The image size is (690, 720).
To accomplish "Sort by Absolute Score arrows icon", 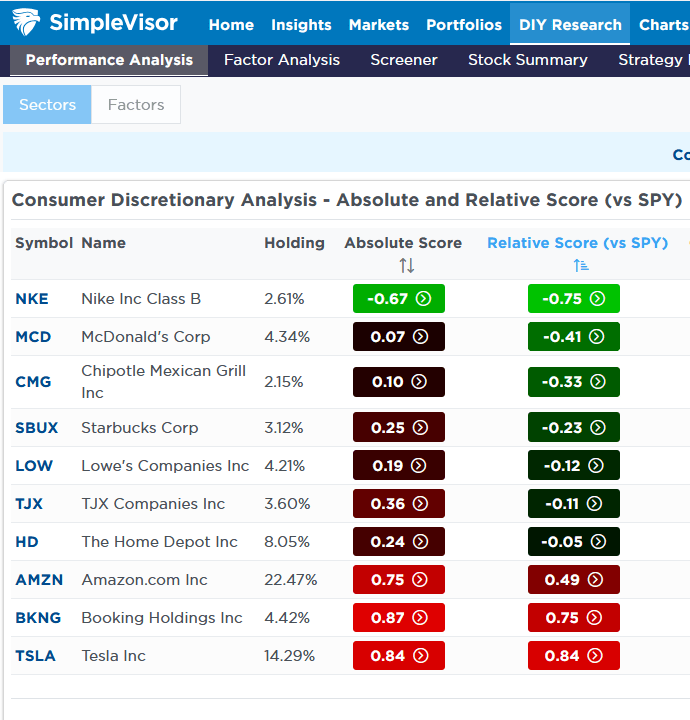I will [x=407, y=265].
